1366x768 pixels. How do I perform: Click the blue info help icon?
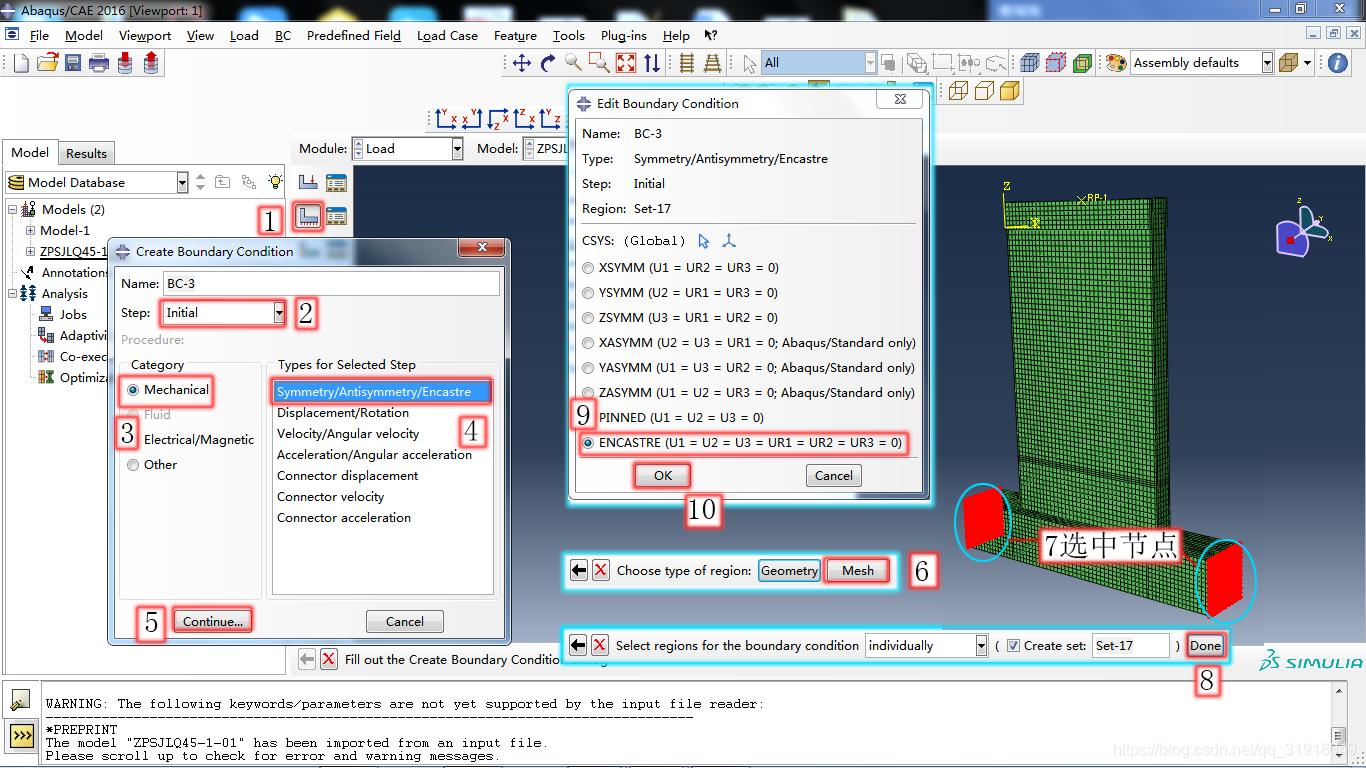click(x=1338, y=63)
